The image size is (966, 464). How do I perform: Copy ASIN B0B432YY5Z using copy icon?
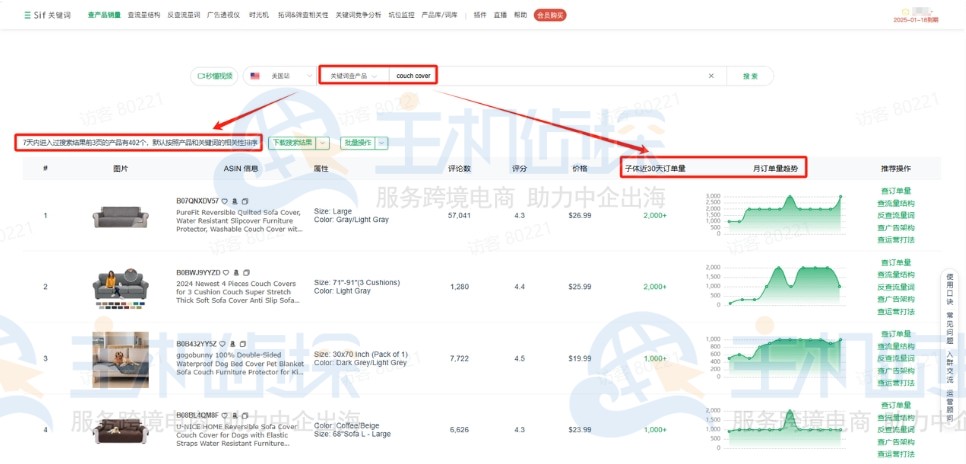[x=242, y=344]
